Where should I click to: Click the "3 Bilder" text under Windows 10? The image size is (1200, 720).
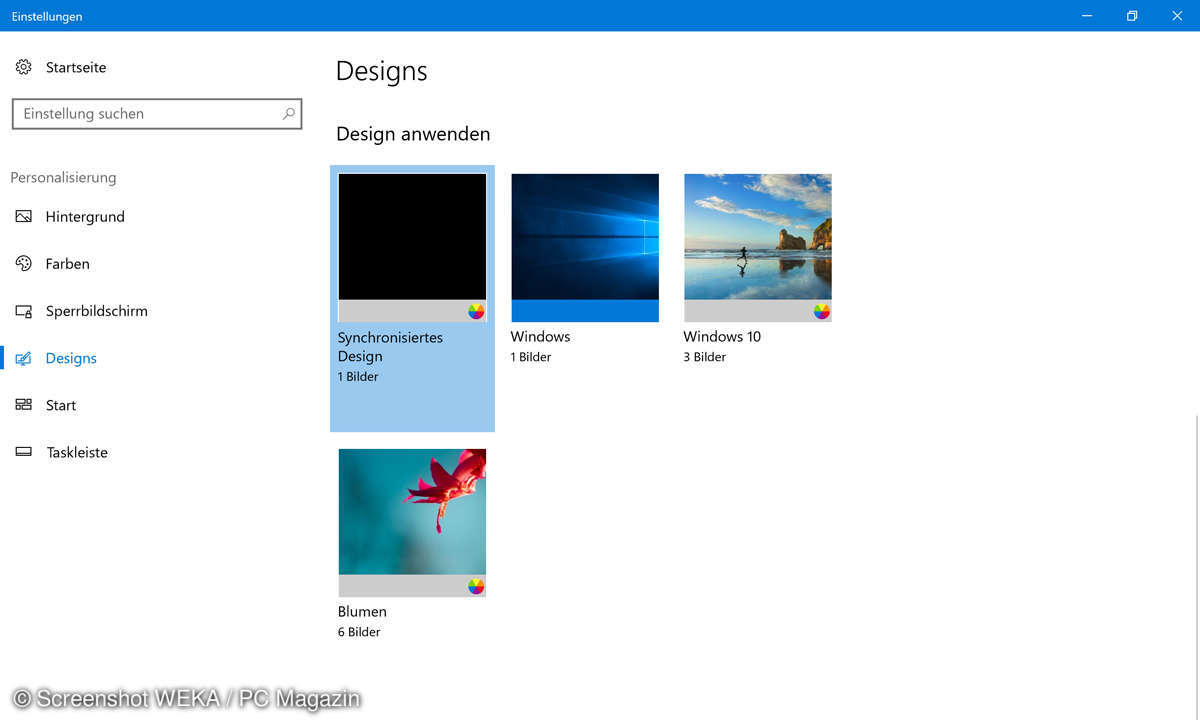705,357
